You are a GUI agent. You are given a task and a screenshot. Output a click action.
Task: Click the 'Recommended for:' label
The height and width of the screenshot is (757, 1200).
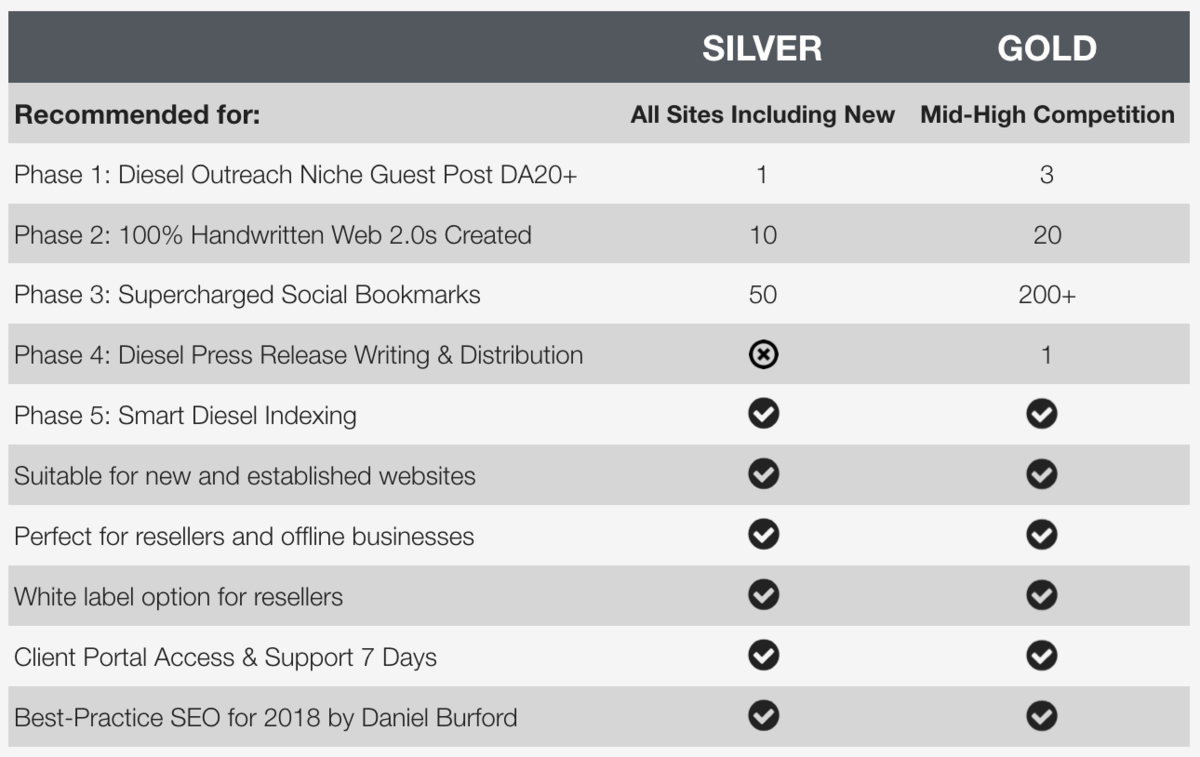tap(137, 115)
